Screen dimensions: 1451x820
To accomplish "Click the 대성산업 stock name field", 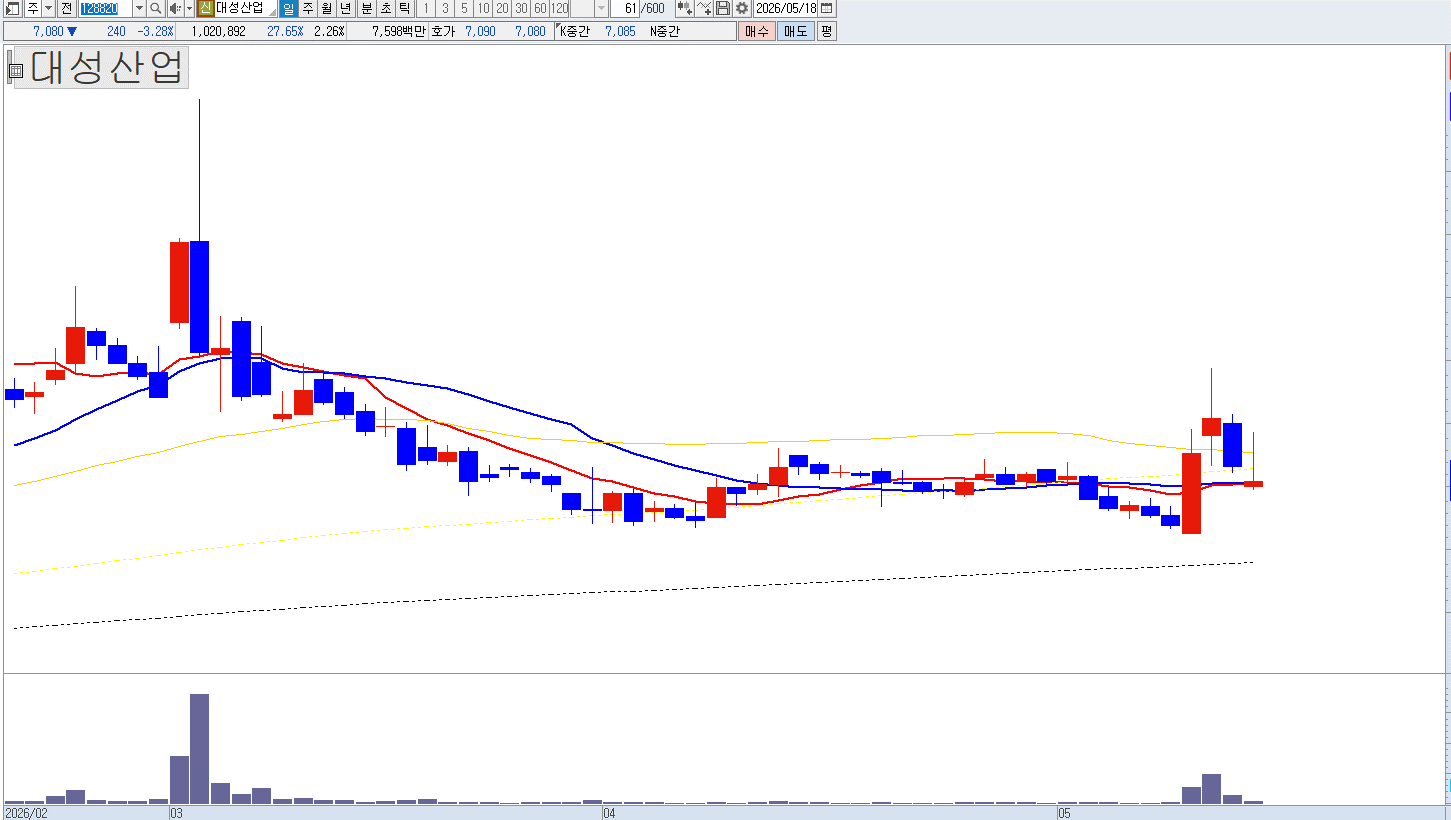I will tap(245, 8).
